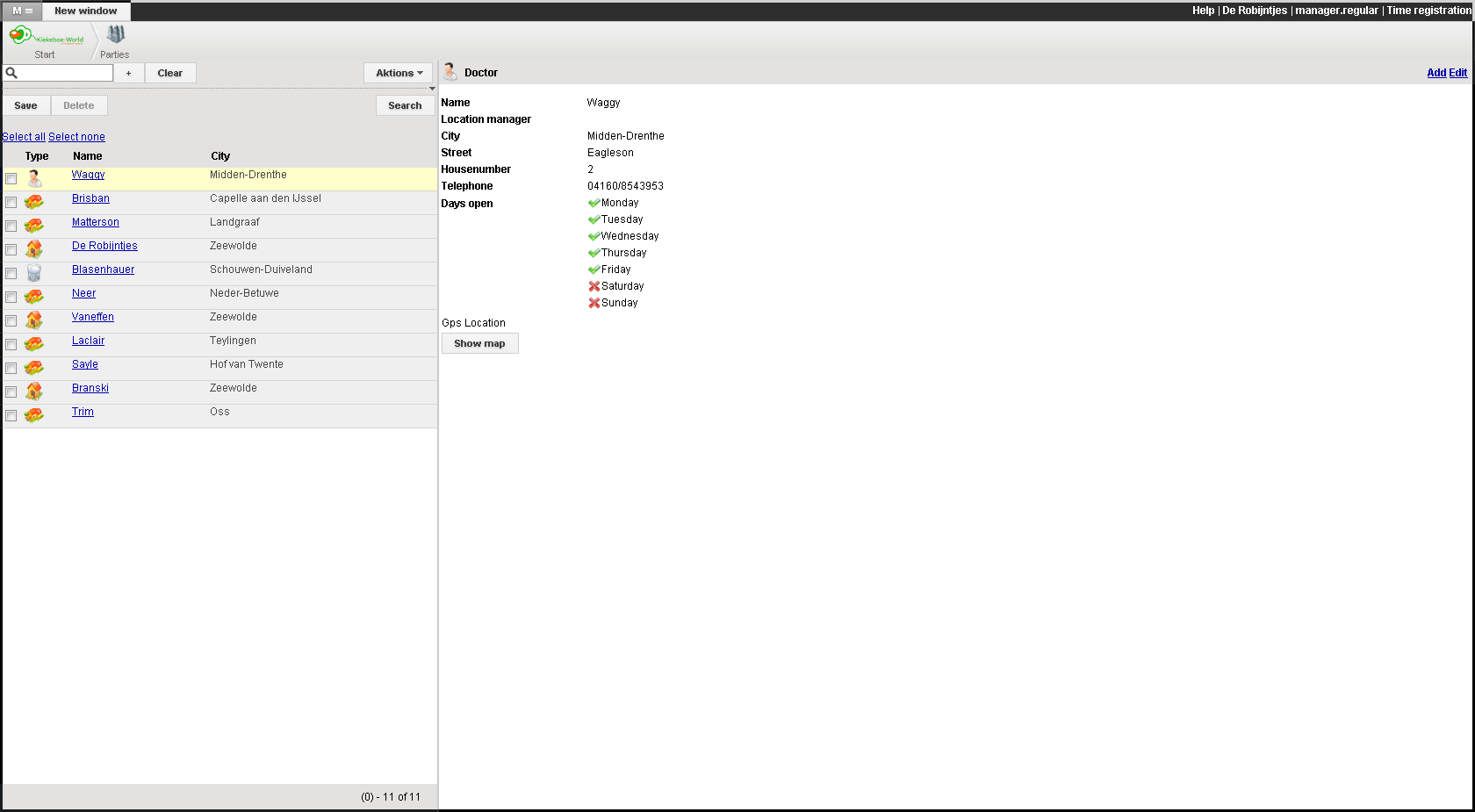Click the type icon in Trim row

tap(34, 415)
